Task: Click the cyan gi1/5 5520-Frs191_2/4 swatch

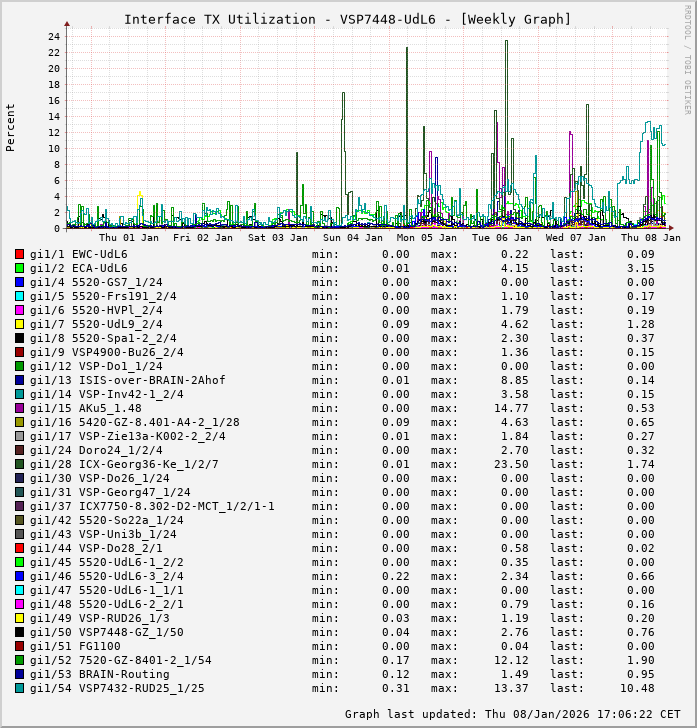Action: pyautogui.click(x=19, y=296)
